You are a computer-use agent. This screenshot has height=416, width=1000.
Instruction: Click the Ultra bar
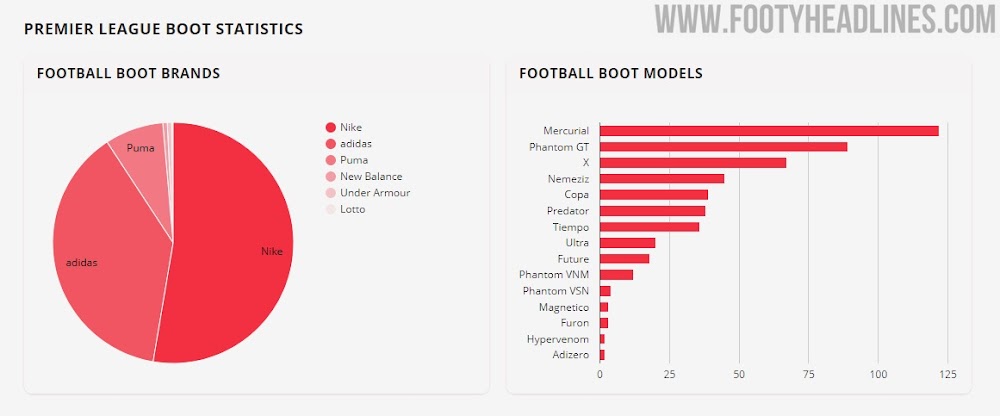pyautogui.click(x=627, y=242)
